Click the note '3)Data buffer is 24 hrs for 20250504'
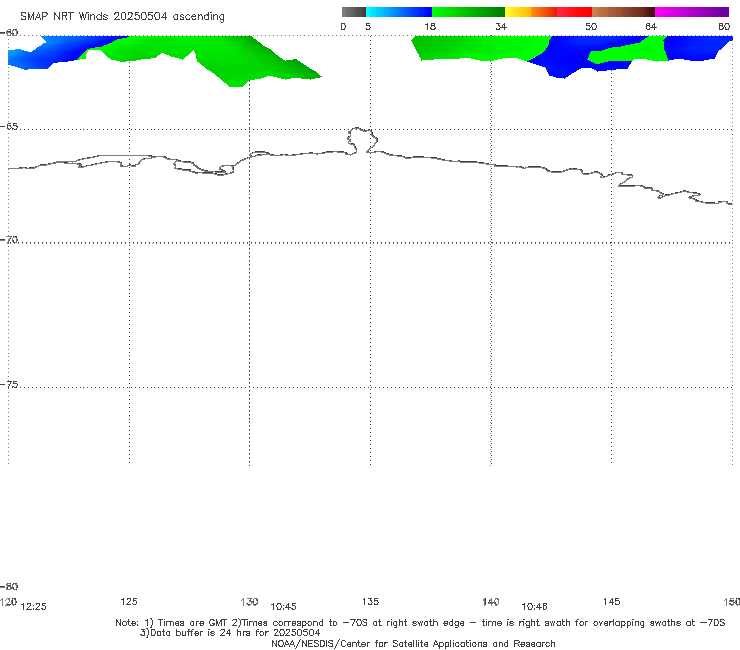 [230, 633]
